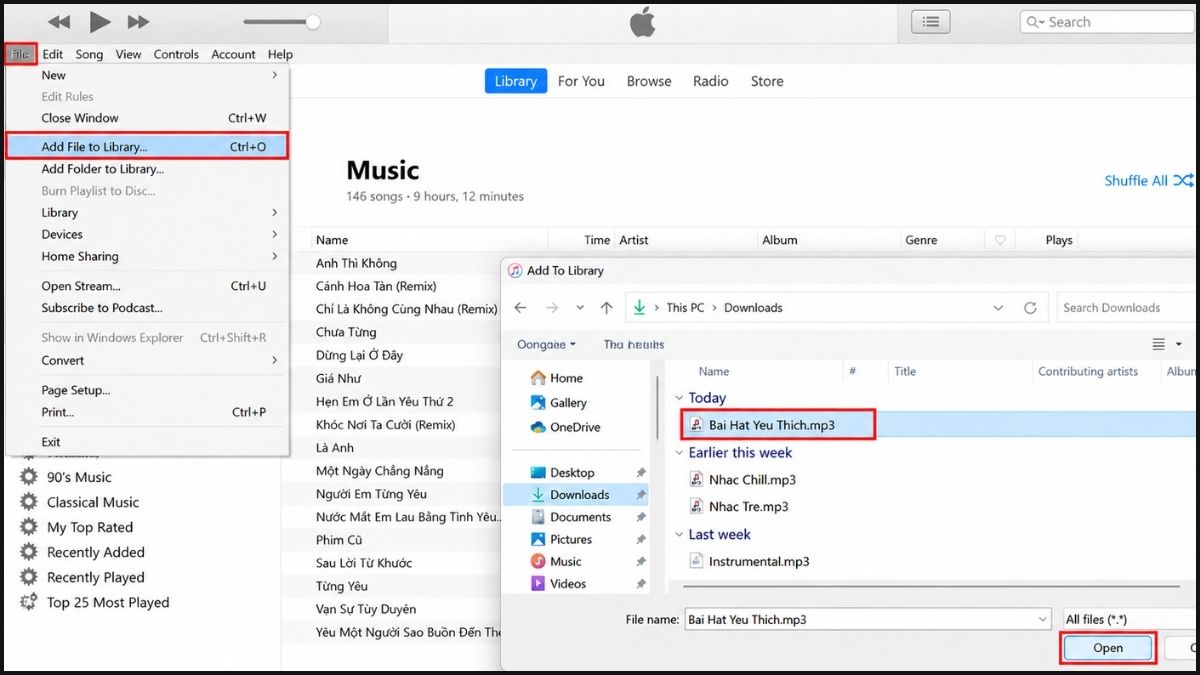Expand the New submenu

coord(147,75)
